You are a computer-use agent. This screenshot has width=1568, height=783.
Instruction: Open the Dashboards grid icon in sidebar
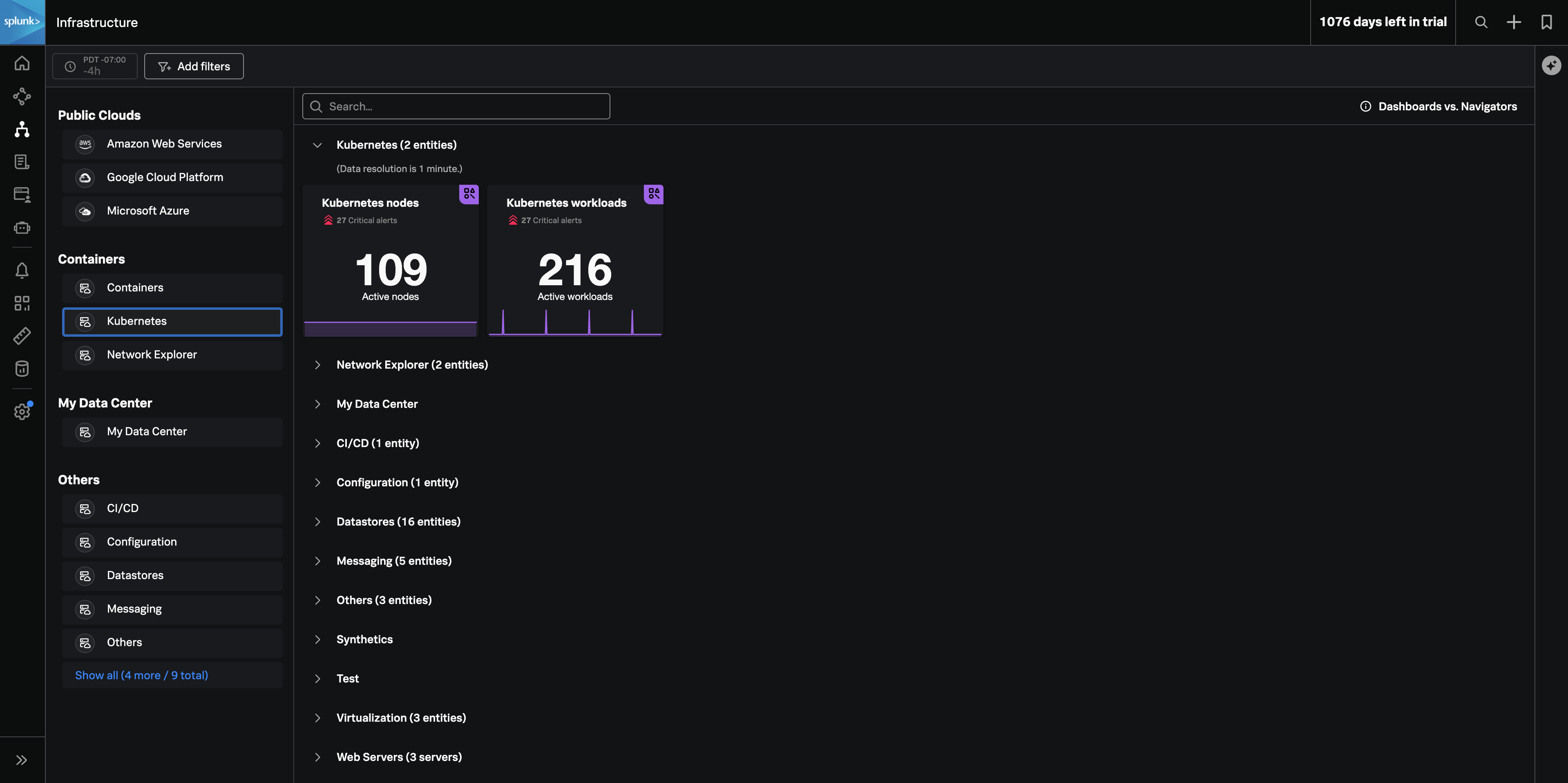tap(22, 303)
